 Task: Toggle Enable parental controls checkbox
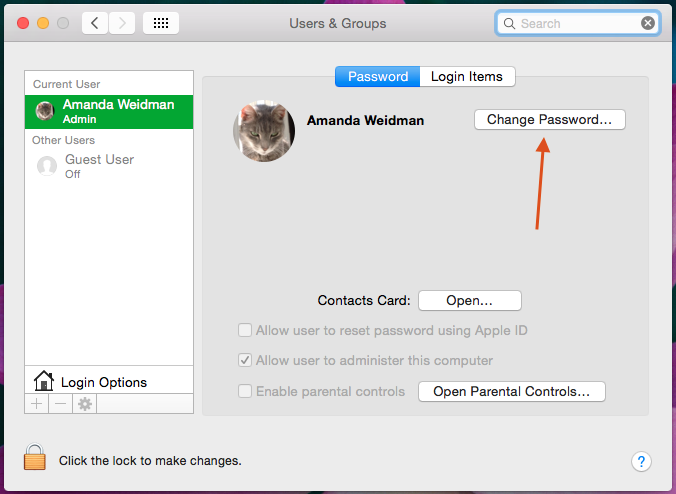click(x=245, y=391)
